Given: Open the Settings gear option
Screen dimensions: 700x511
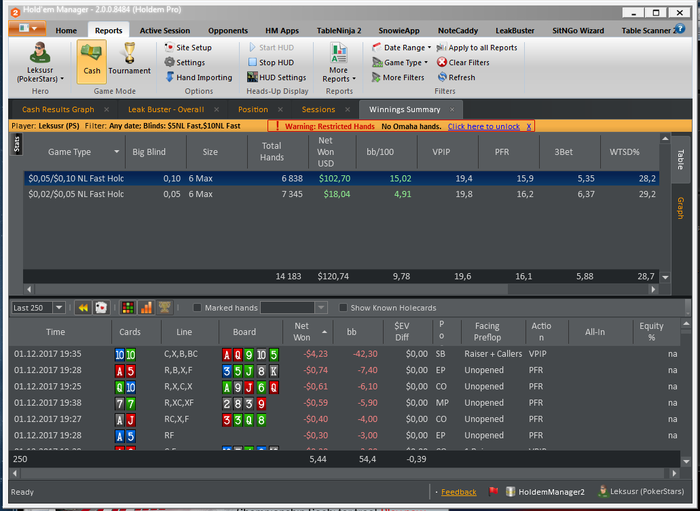Looking at the screenshot, I should point(185,62).
